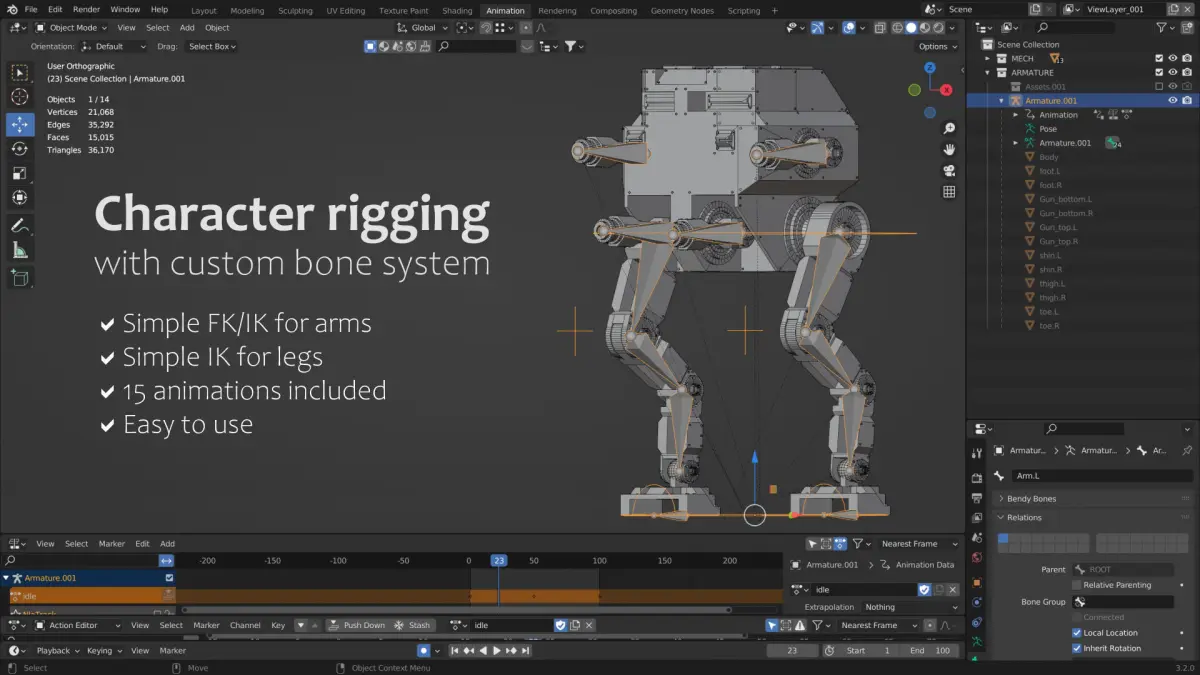
Task: Hide MECH collection with eye icon
Action: 1173,58
